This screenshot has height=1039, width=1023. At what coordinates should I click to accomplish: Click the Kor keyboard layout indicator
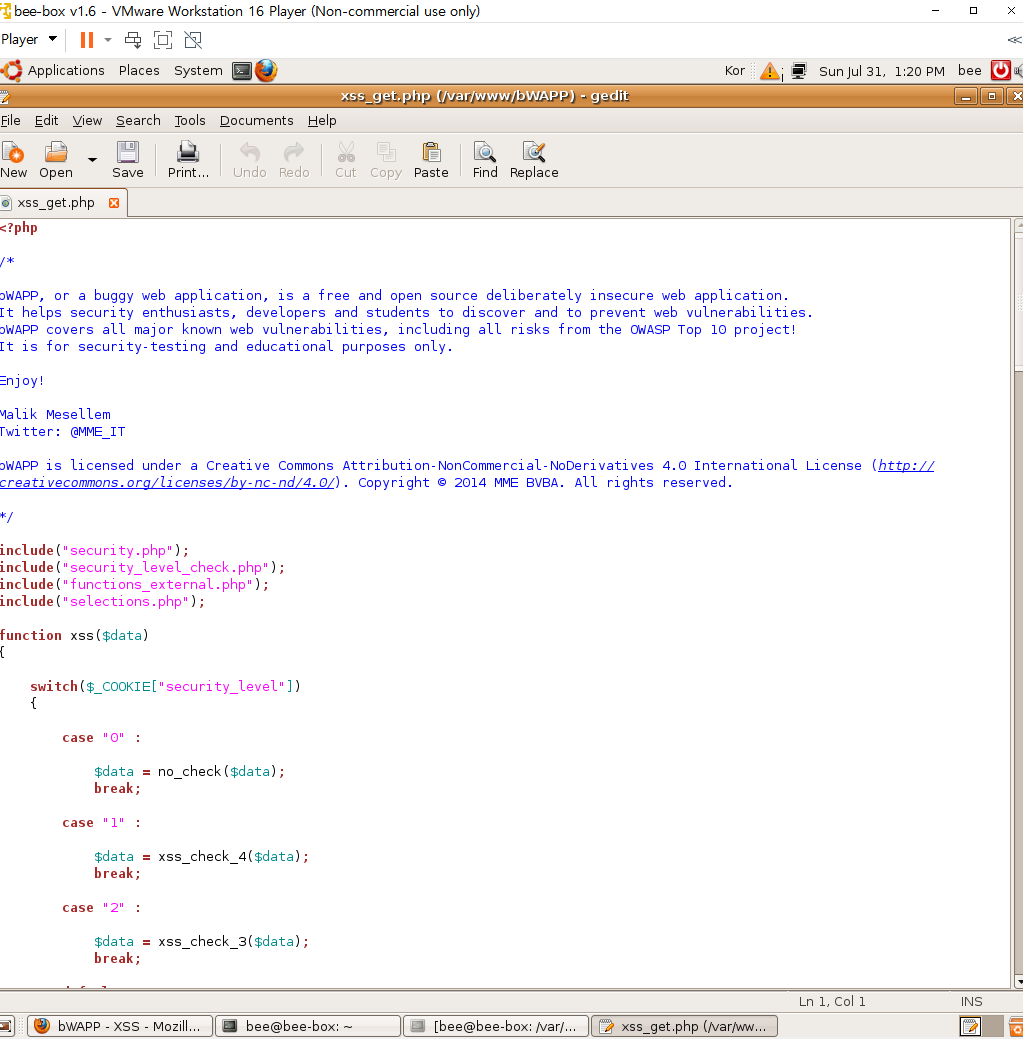735,71
